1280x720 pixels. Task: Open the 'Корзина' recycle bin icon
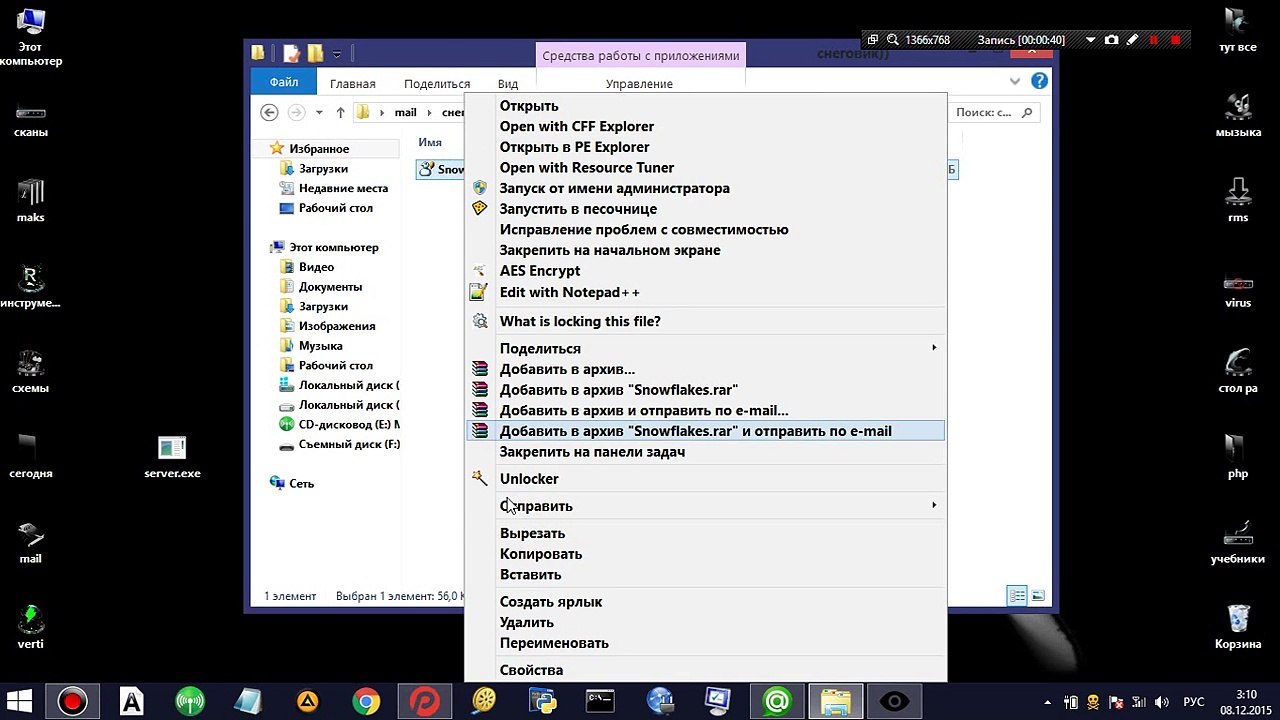pos(1238,627)
